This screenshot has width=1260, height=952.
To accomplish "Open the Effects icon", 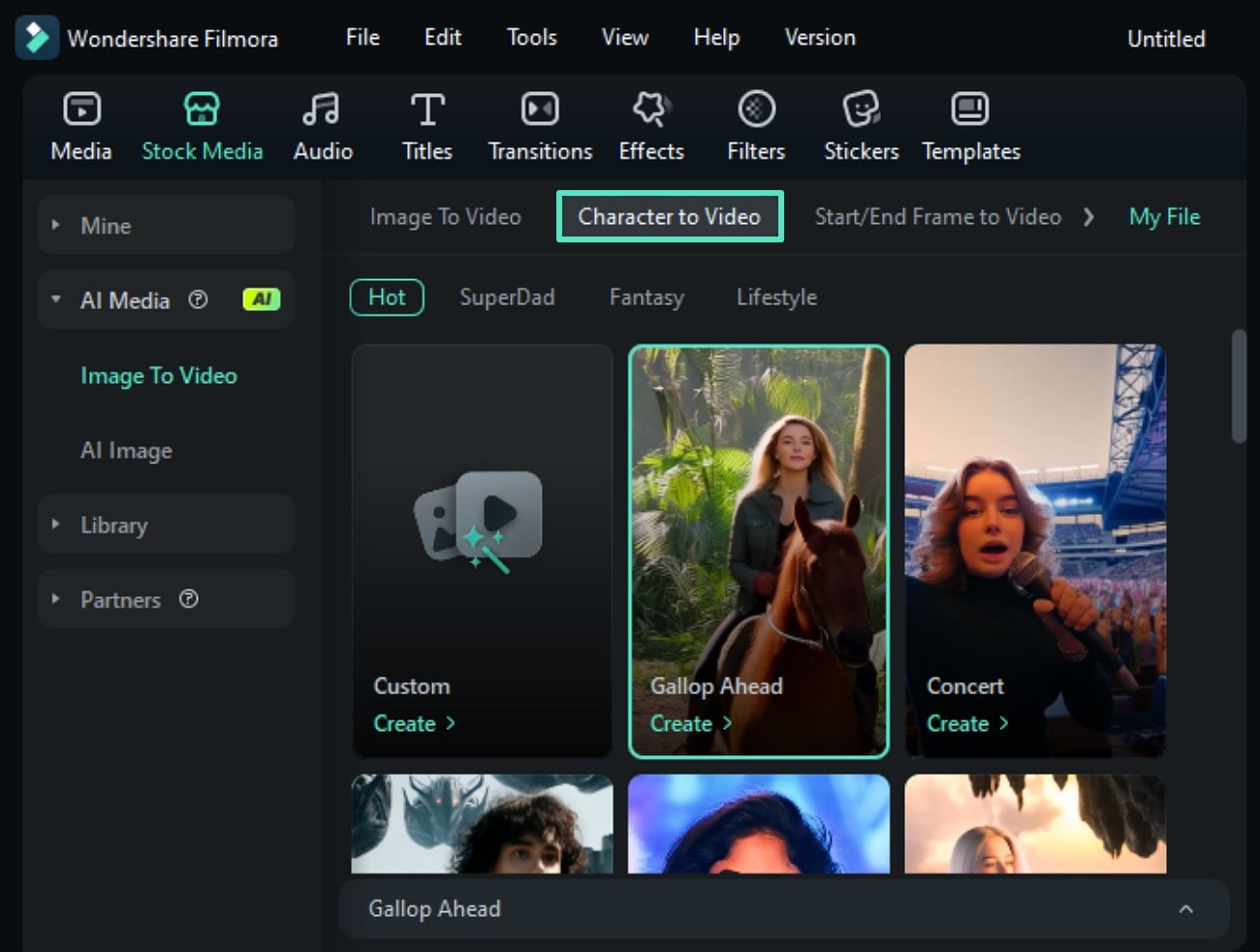I will point(651,109).
